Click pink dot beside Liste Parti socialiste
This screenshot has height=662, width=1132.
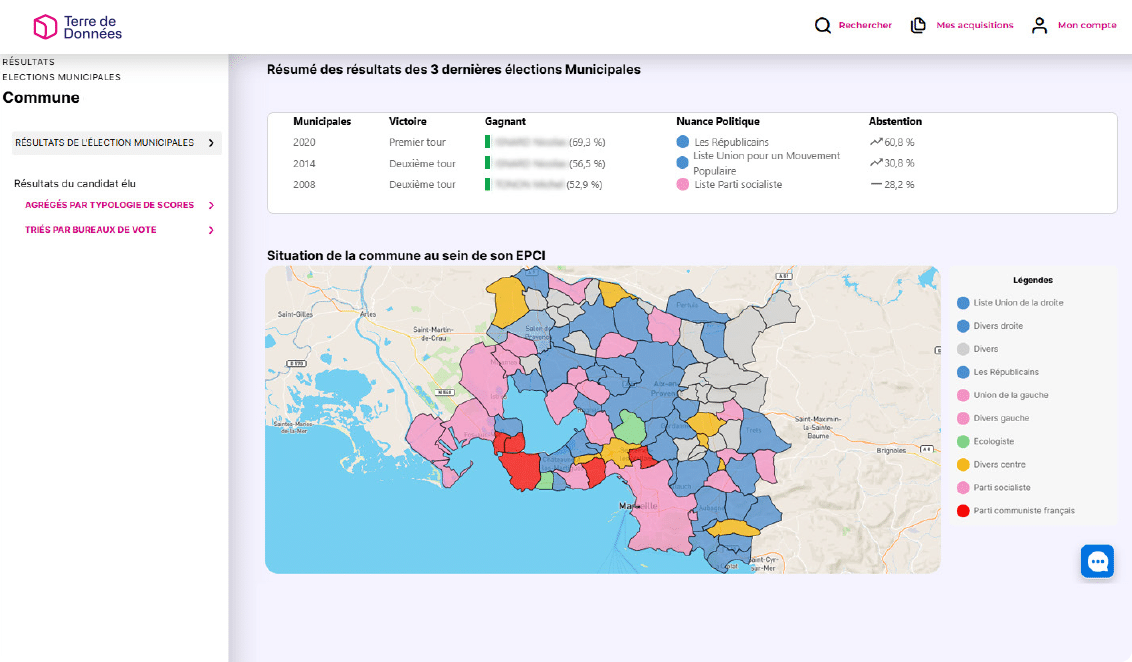pyautogui.click(x=683, y=184)
